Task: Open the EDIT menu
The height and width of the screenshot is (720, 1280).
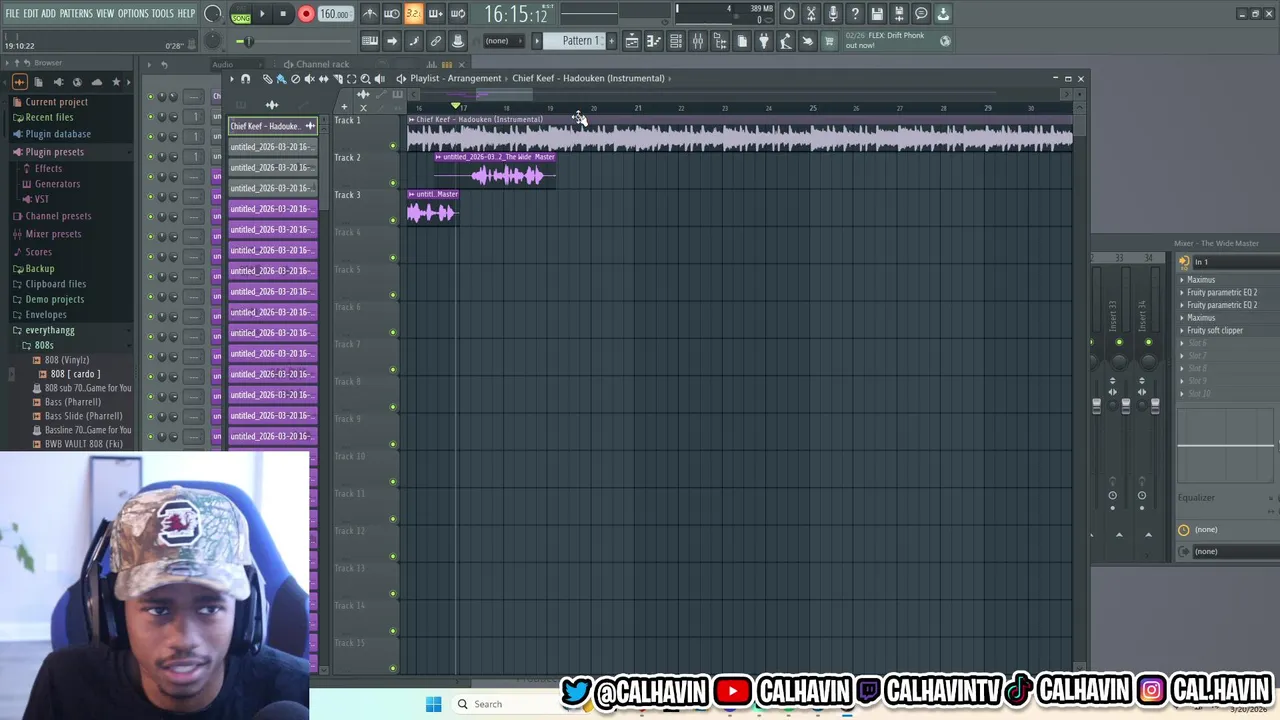Action: 31,14
